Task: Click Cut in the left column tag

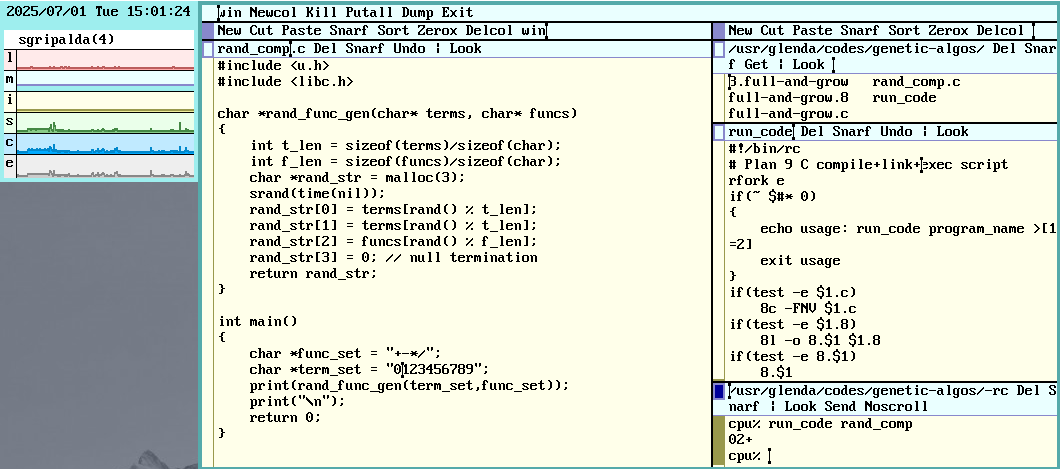Action: pyautogui.click(x=262, y=30)
